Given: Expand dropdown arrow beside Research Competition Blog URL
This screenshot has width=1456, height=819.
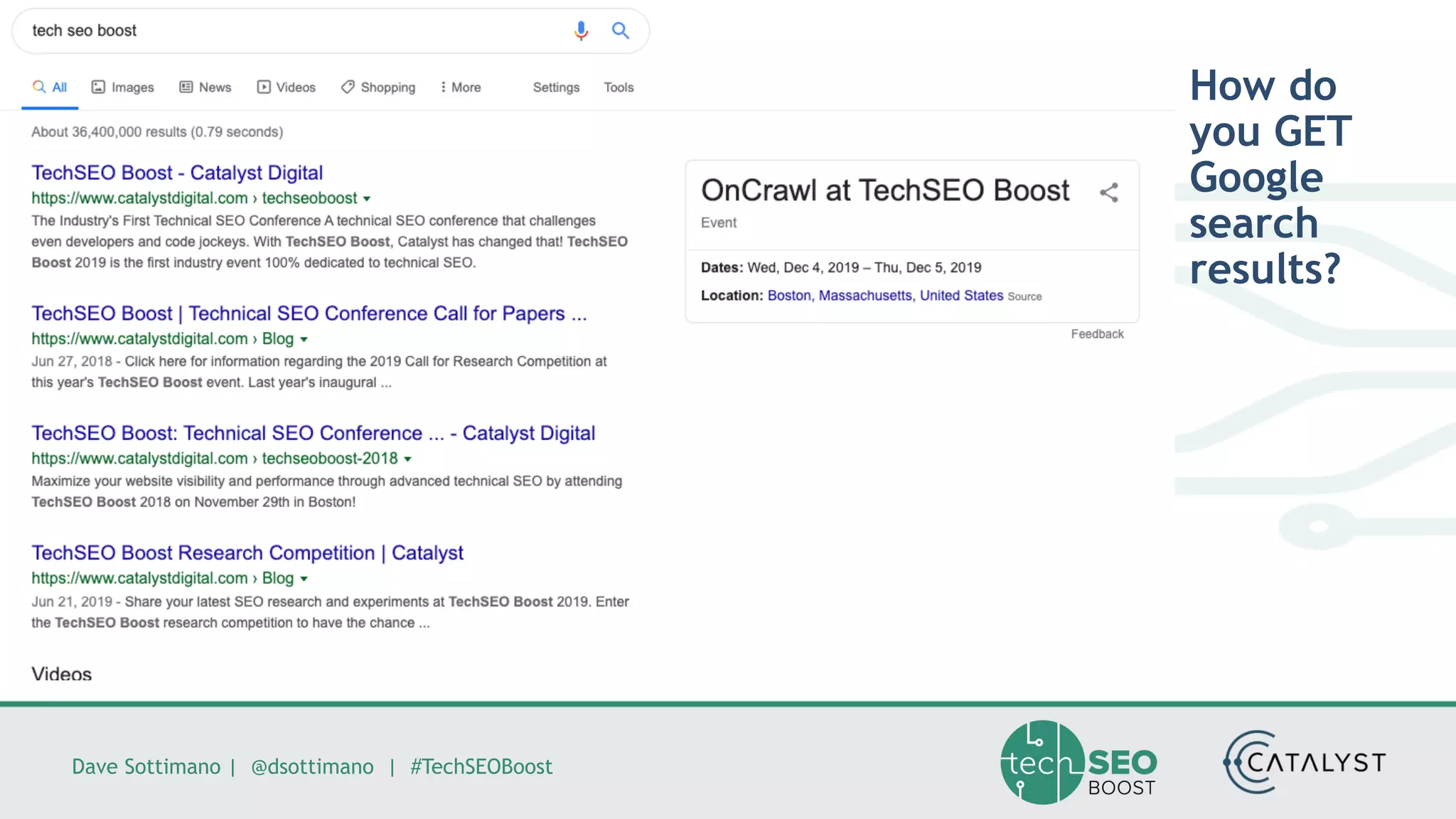Looking at the screenshot, I should tap(304, 579).
